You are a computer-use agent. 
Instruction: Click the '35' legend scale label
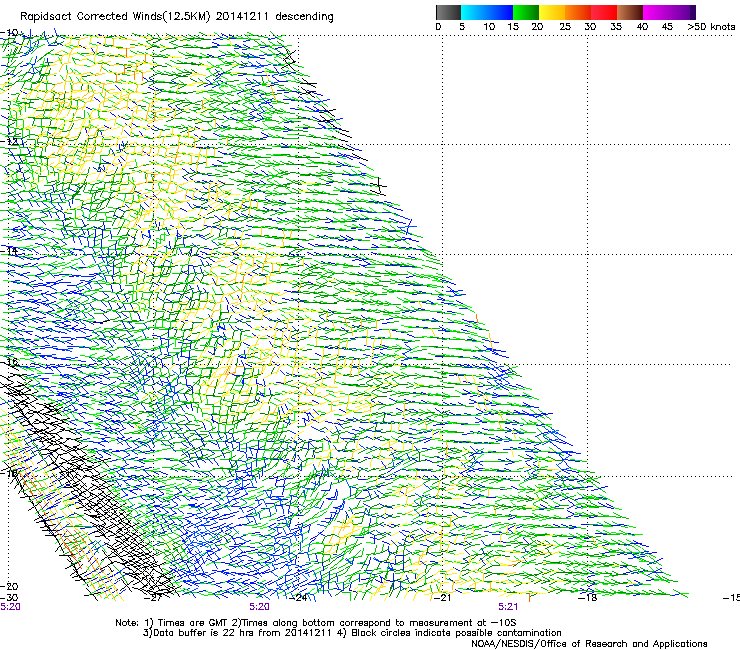pyautogui.click(x=616, y=27)
